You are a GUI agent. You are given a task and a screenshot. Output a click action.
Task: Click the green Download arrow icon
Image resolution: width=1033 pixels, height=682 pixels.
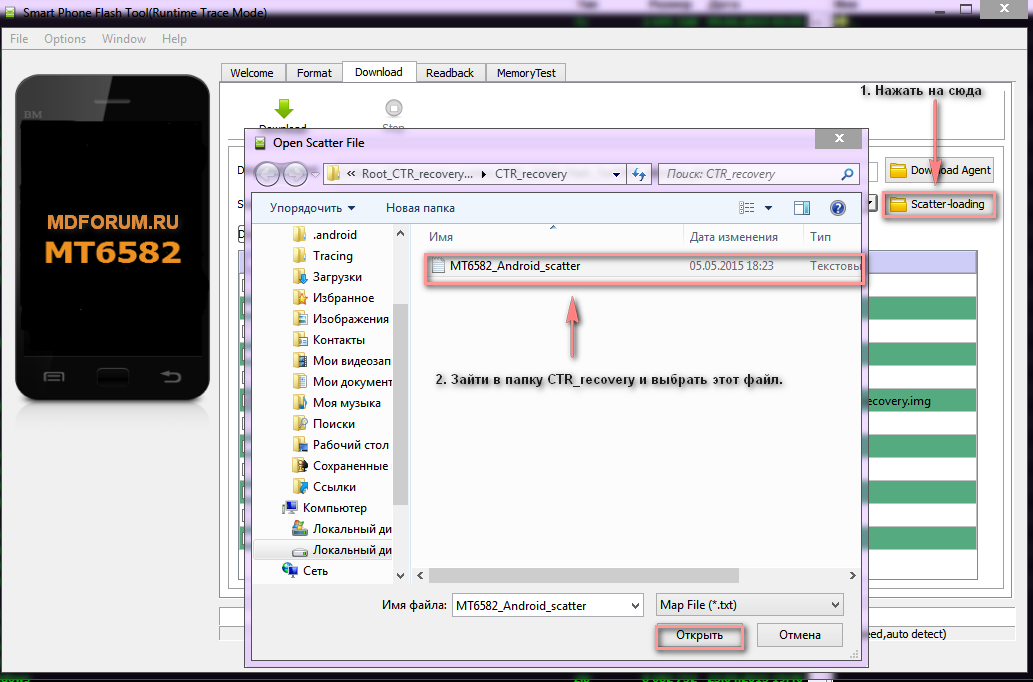point(283,109)
